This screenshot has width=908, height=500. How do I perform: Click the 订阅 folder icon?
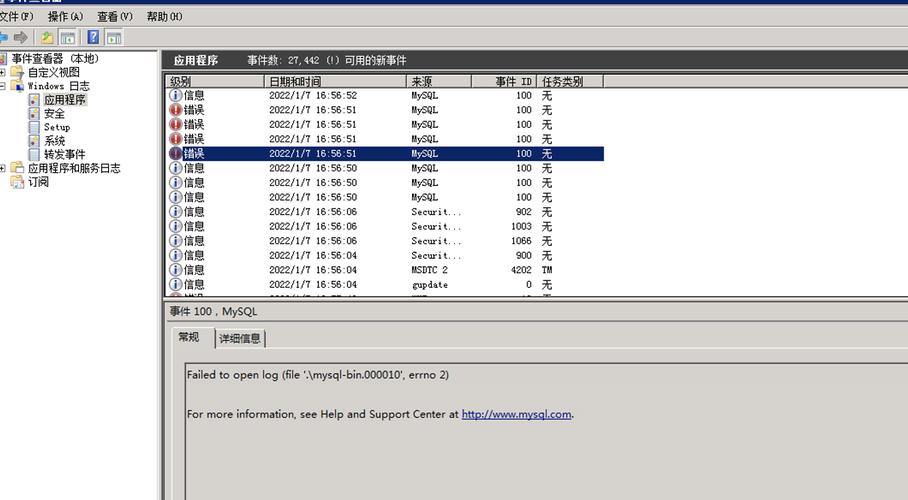tap(17, 182)
